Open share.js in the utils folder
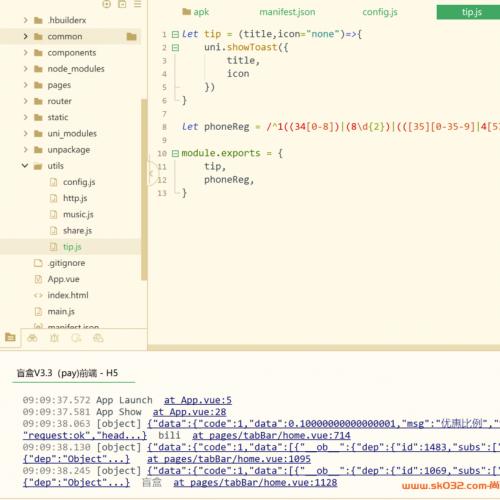Image resolution: width=500 pixels, height=500 pixels. click(x=77, y=231)
